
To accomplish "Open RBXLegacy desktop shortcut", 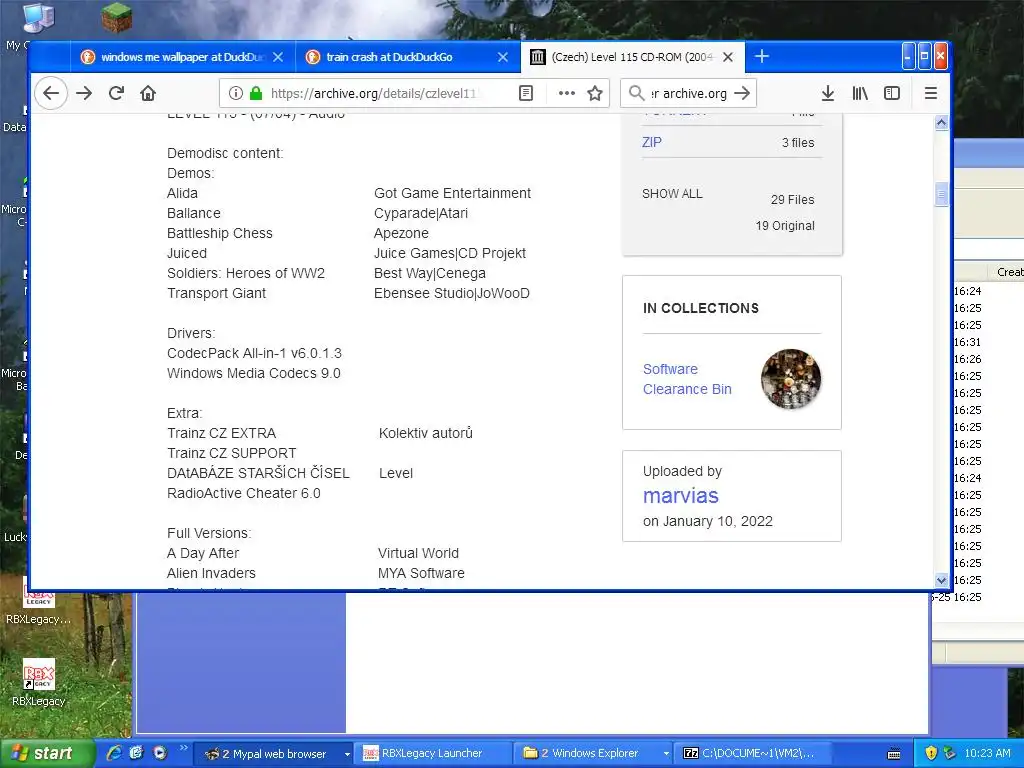I will [x=39, y=682].
